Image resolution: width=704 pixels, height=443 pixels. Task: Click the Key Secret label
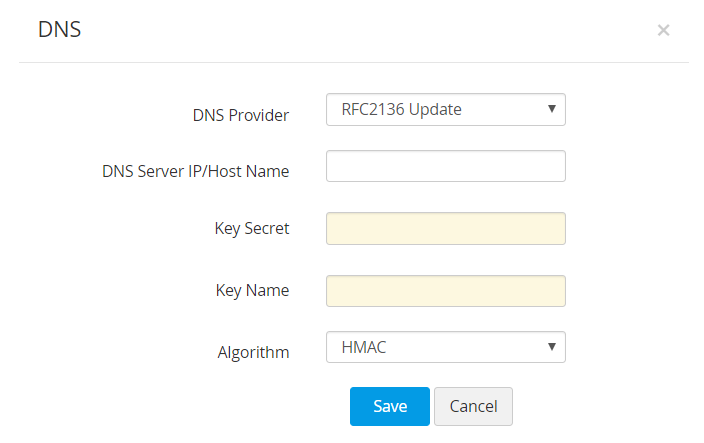(x=252, y=228)
